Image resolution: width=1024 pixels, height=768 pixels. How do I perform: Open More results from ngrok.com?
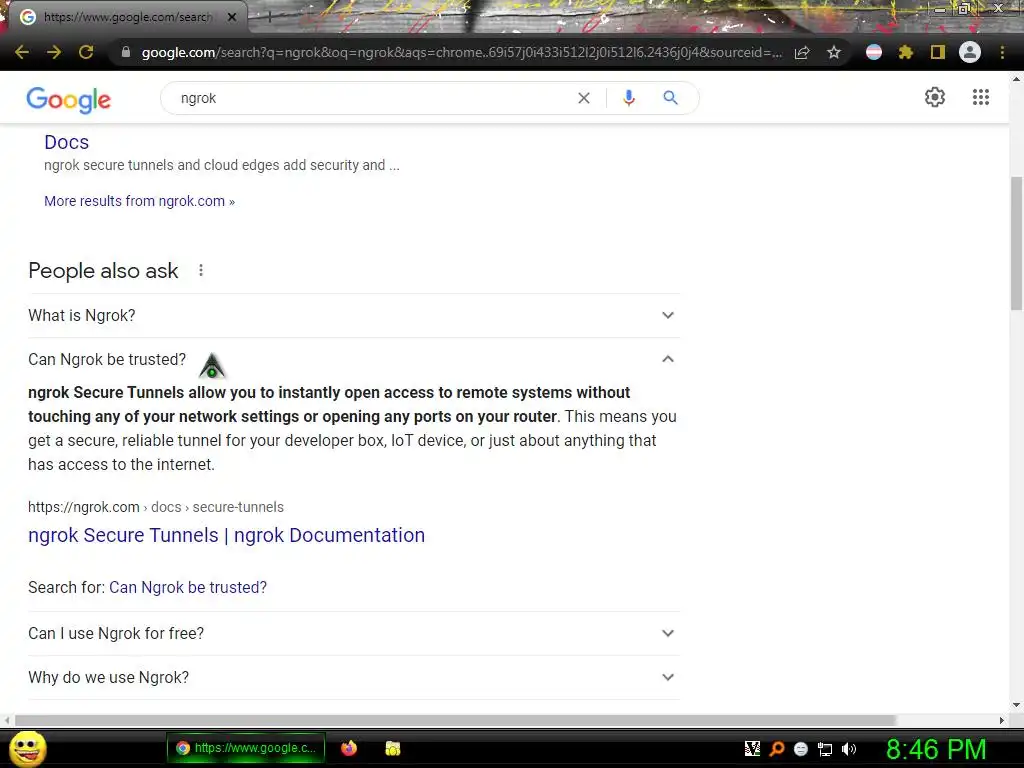point(139,201)
